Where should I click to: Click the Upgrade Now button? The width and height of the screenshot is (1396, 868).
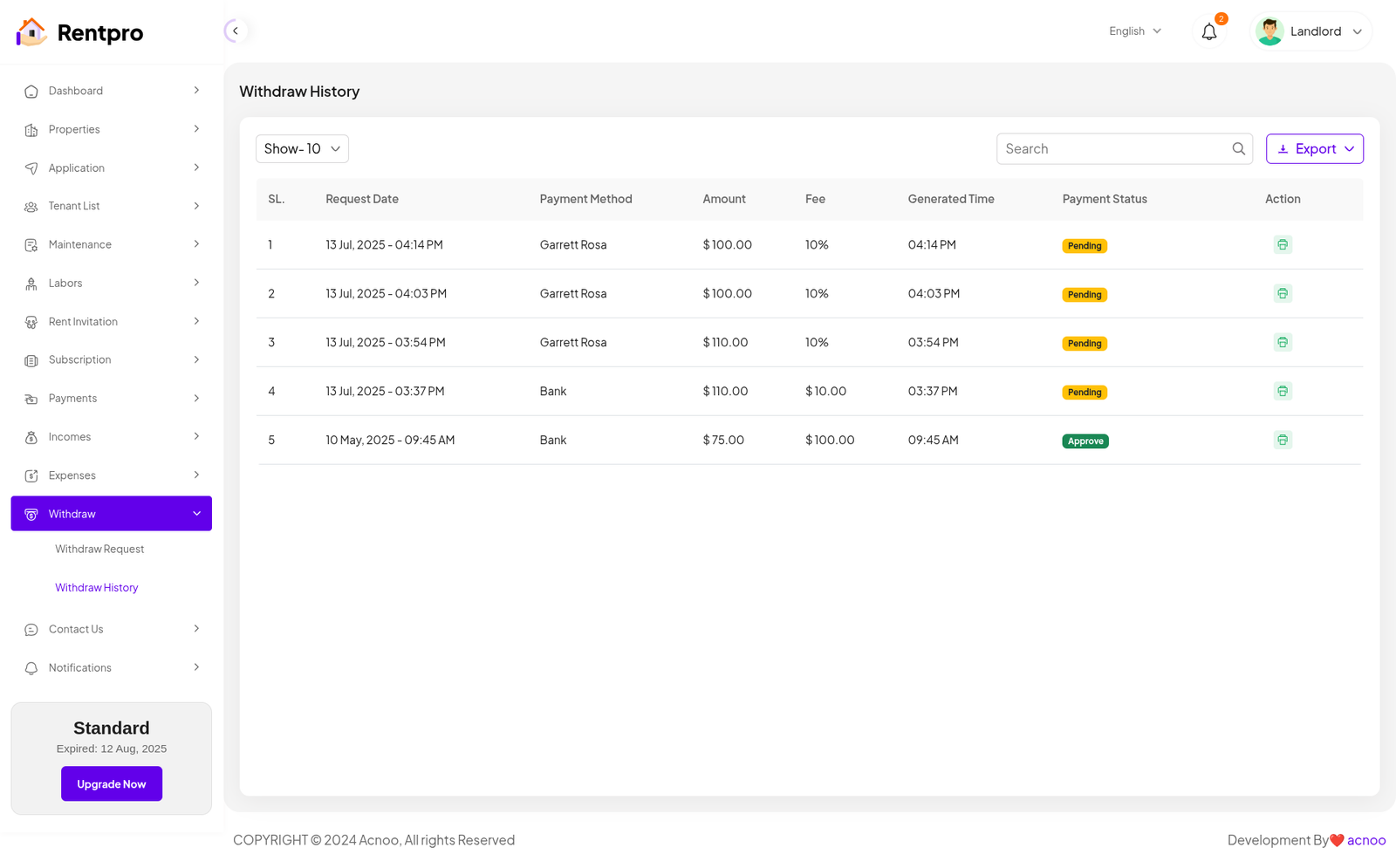coord(111,784)
